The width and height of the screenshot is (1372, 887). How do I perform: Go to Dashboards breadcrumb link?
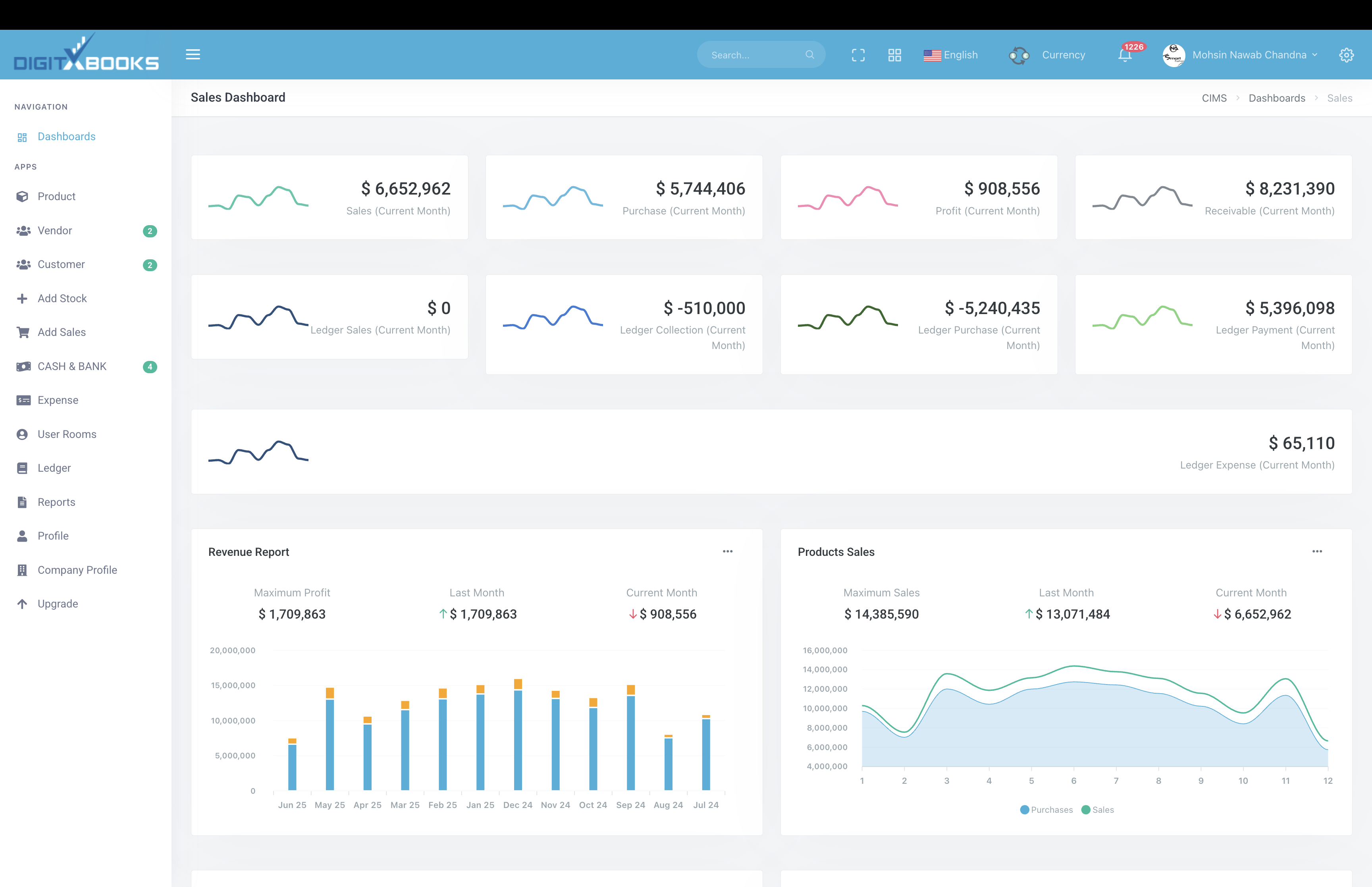coord(1276,98)
